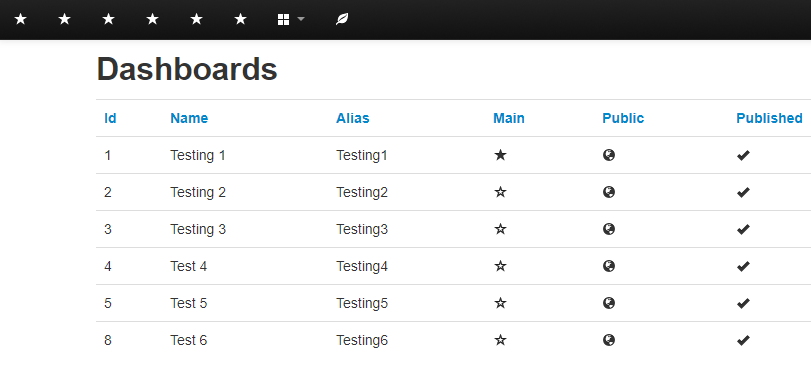The image size is (811, 373).
Task: Sort by the Public column header
Action: coord(623,118)
